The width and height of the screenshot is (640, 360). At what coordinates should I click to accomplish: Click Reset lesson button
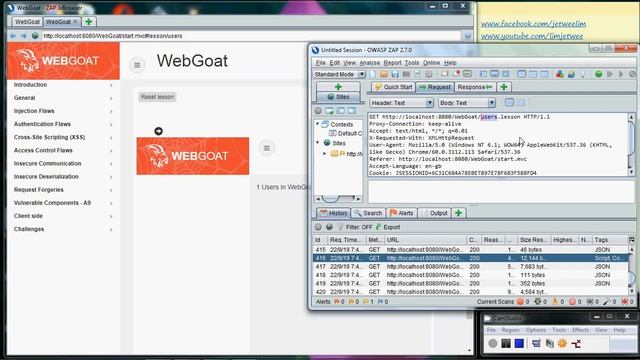pyautogui.click(x=158, y=97)
